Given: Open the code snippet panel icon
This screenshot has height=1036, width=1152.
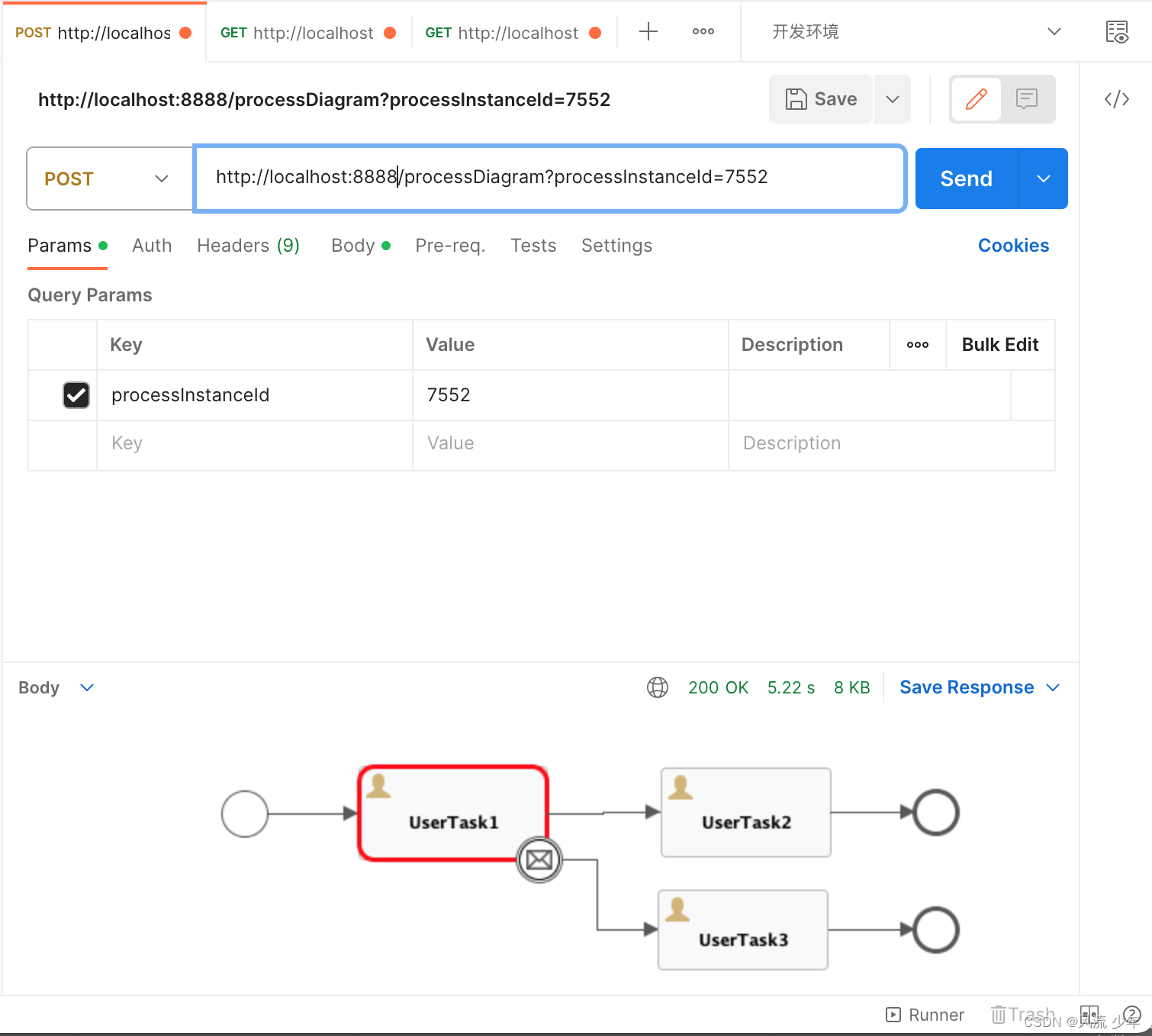Looking at the screenshot, I should tap(1117, 99).
